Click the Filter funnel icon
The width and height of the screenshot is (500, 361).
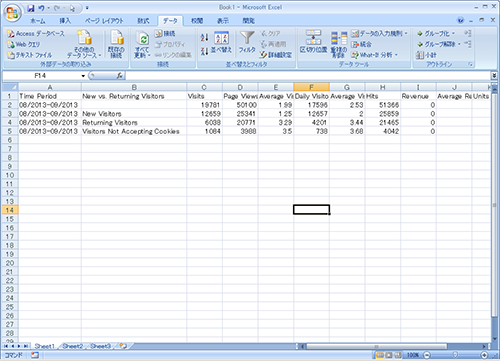pyautogui.click(x=247, y=38)
